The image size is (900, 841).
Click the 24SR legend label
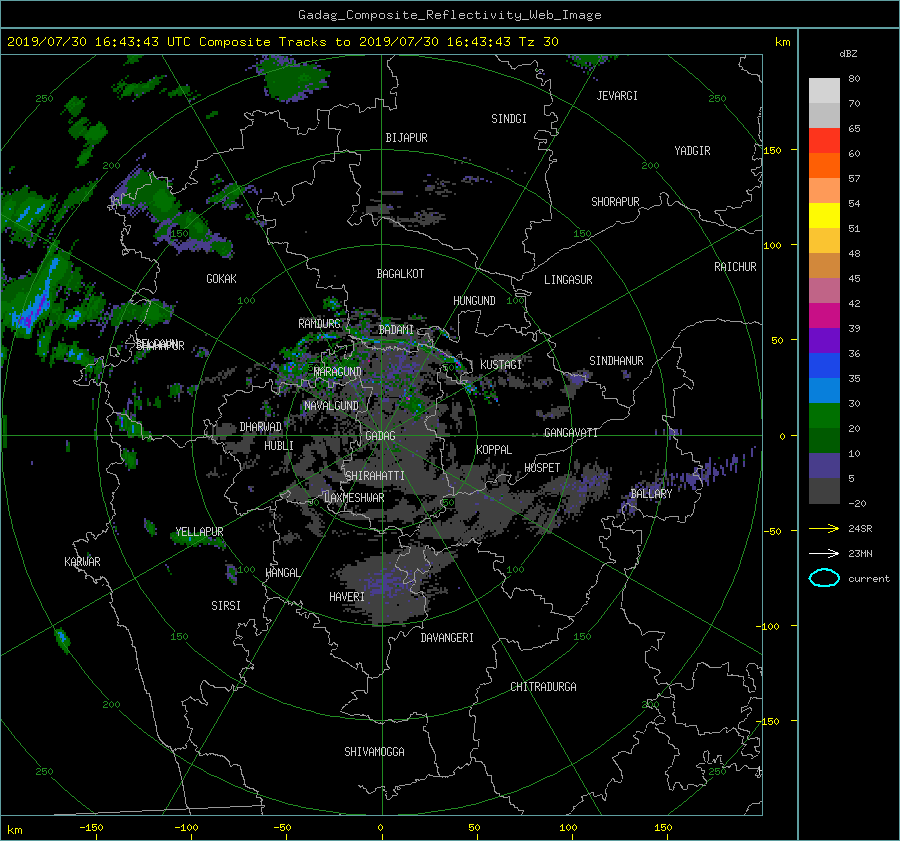860,529
